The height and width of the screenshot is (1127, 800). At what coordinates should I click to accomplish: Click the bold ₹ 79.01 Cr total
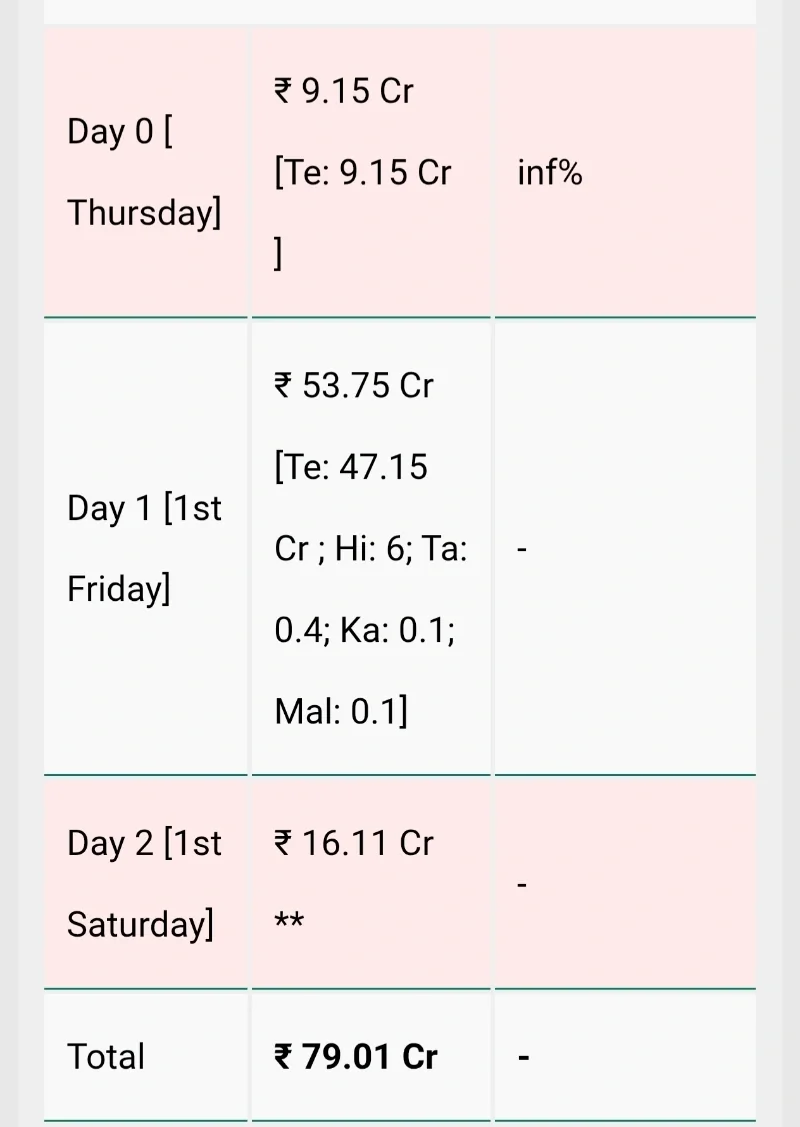click(356, 1057)
